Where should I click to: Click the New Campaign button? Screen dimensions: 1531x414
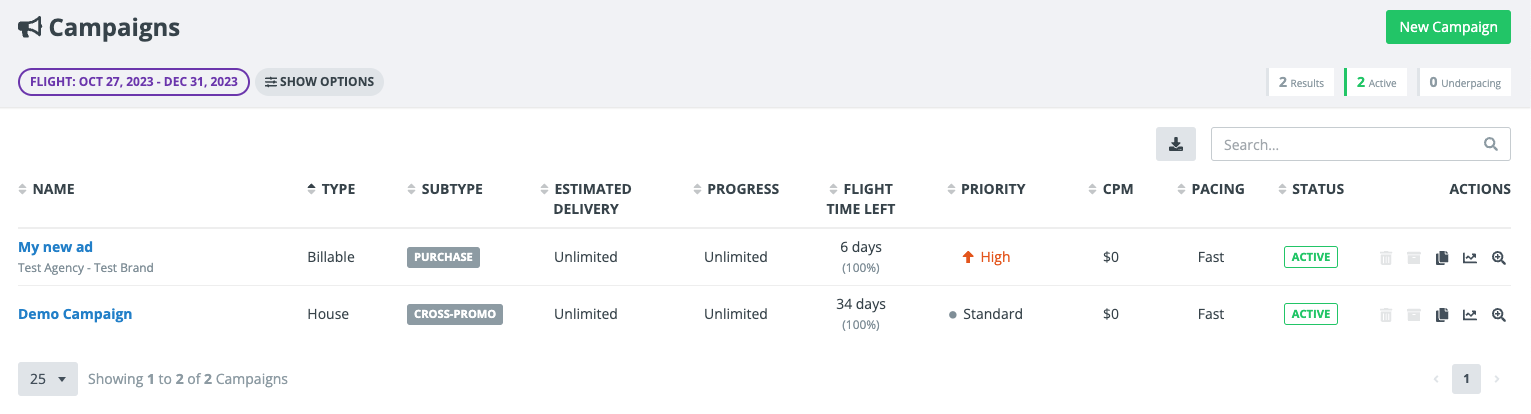click(x=1447, y=27)
